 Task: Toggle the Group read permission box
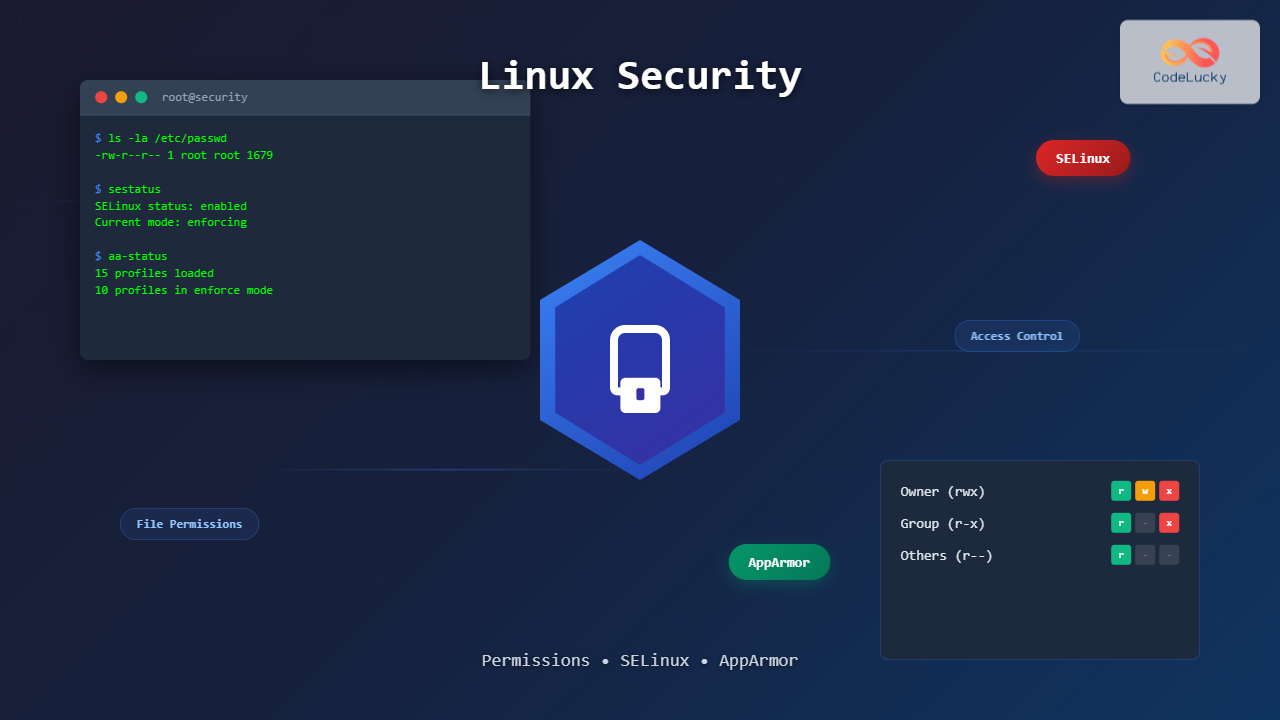pos(1121,523)
